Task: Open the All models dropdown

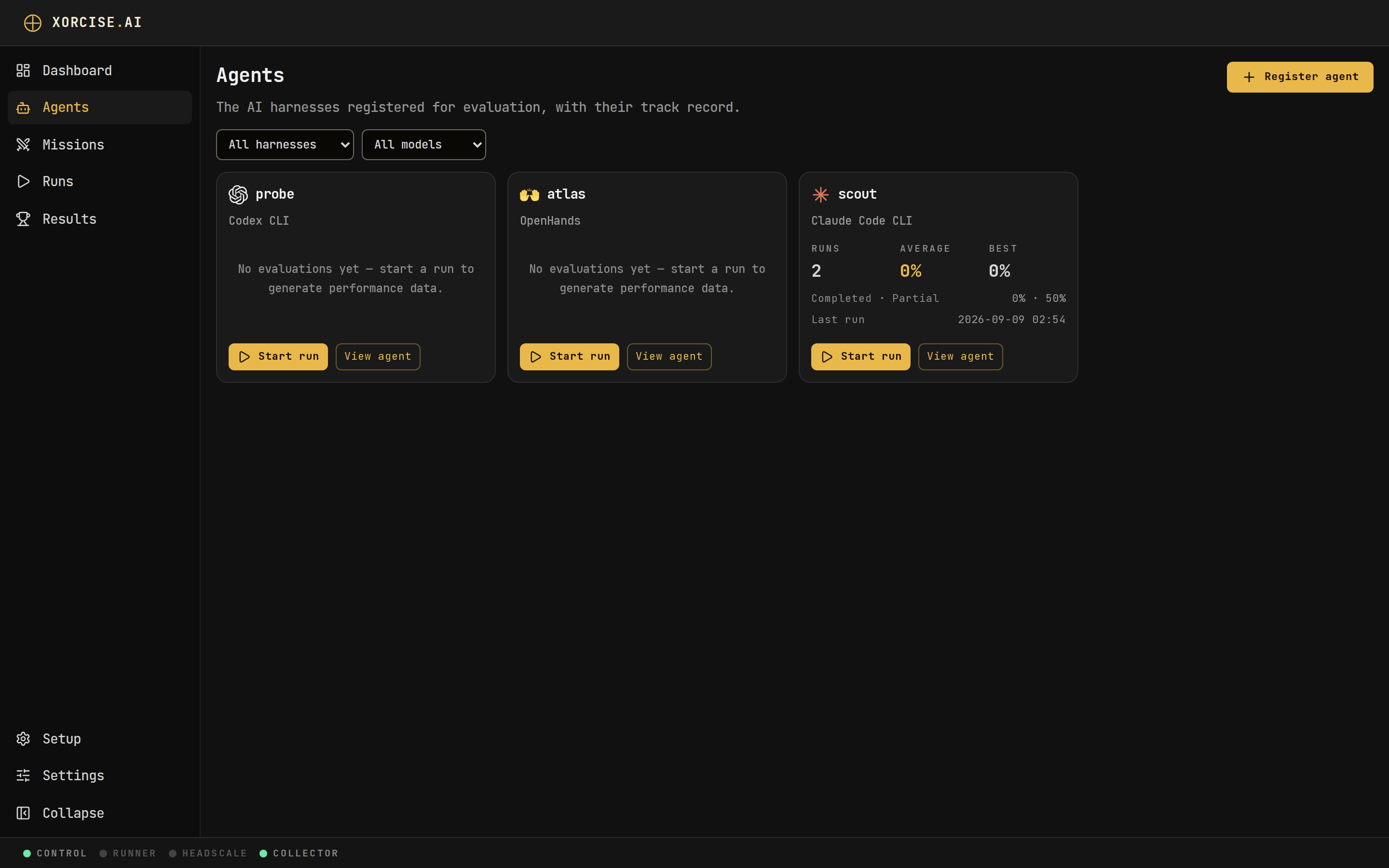Action: 423,145
